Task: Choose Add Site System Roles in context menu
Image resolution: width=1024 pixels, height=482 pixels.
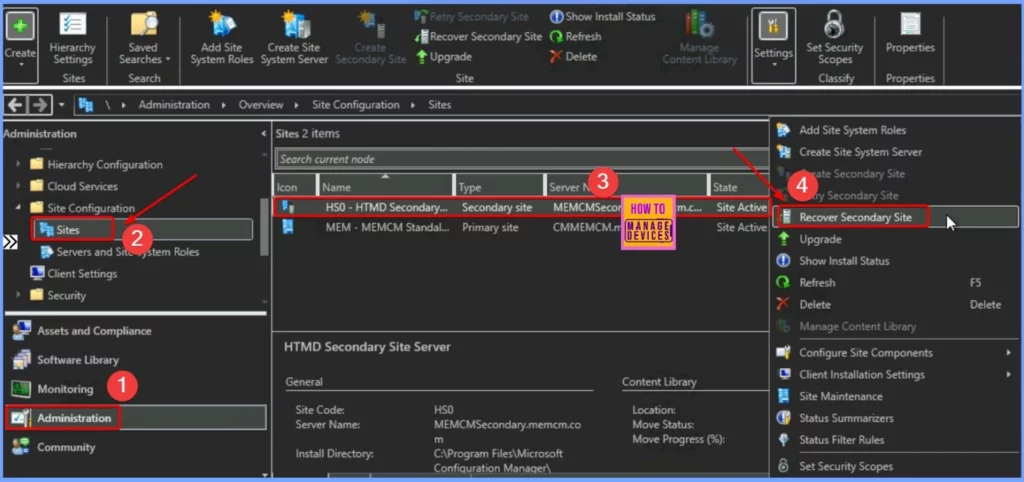Action: tap(894, 131)
